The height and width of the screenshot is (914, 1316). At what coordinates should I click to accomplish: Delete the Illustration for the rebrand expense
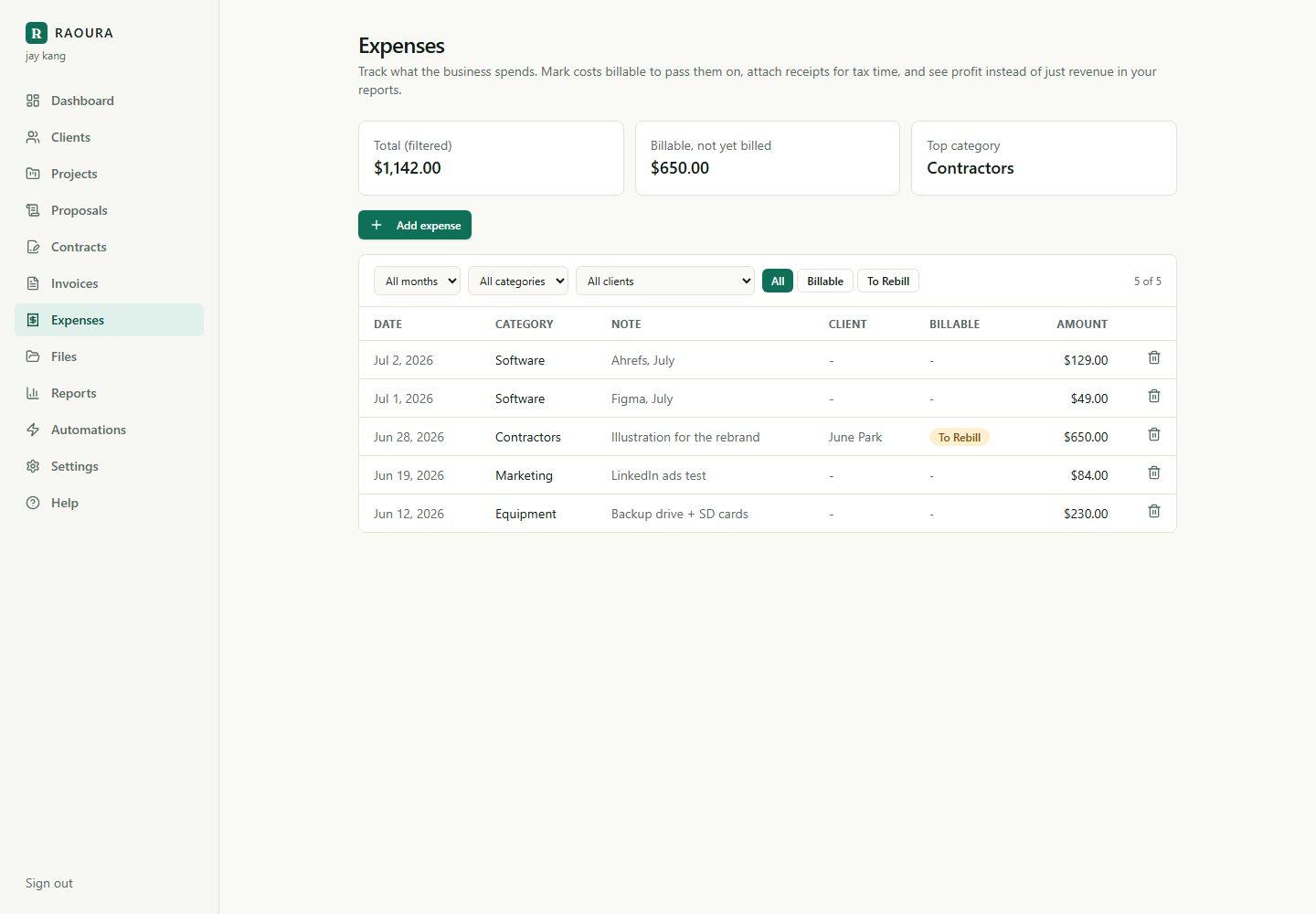point(1154,435)
